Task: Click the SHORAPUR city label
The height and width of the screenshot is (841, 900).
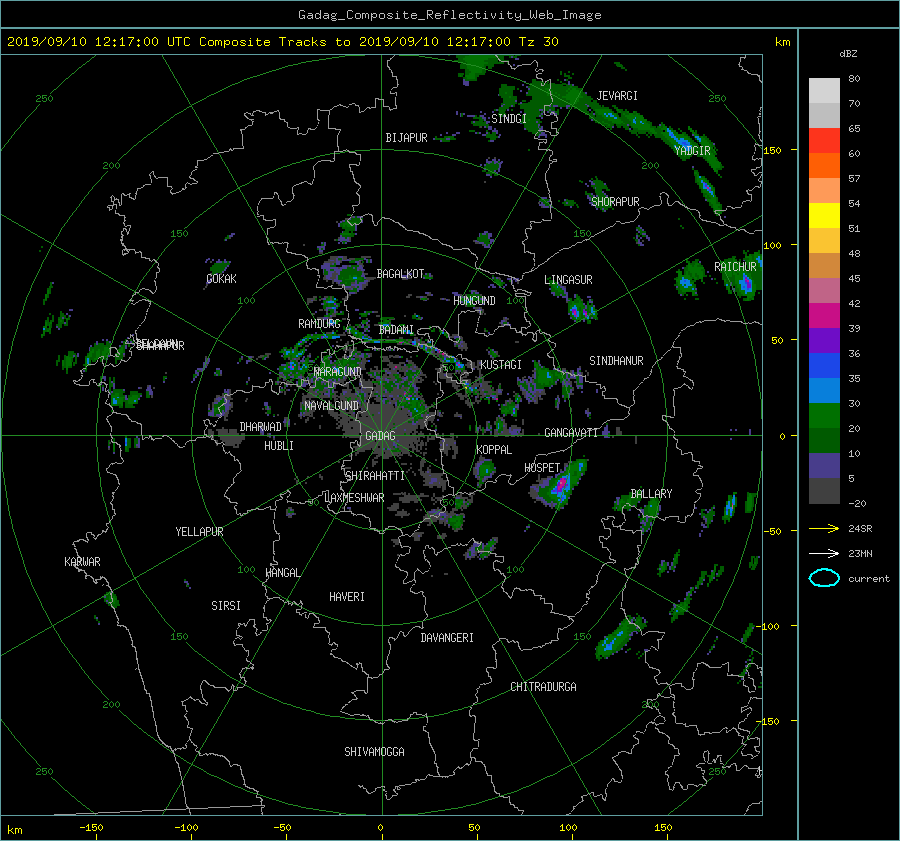Action: pyautogui.click(x=615, y=201)
